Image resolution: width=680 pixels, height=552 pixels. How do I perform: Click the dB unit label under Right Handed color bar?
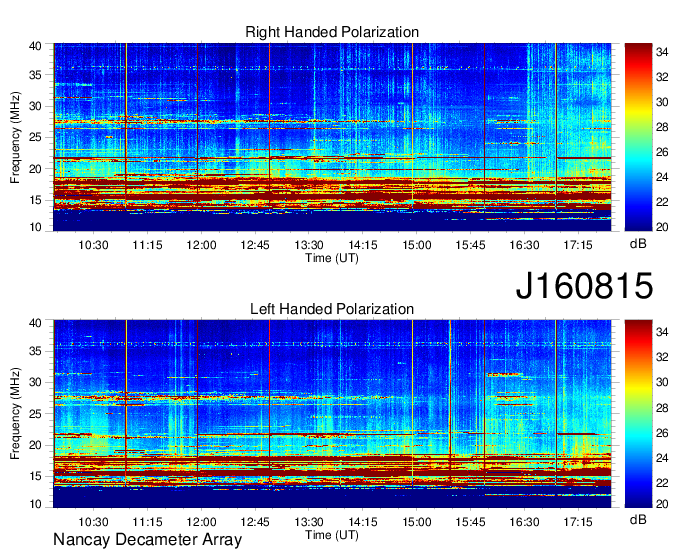click(x=638, y=244)
